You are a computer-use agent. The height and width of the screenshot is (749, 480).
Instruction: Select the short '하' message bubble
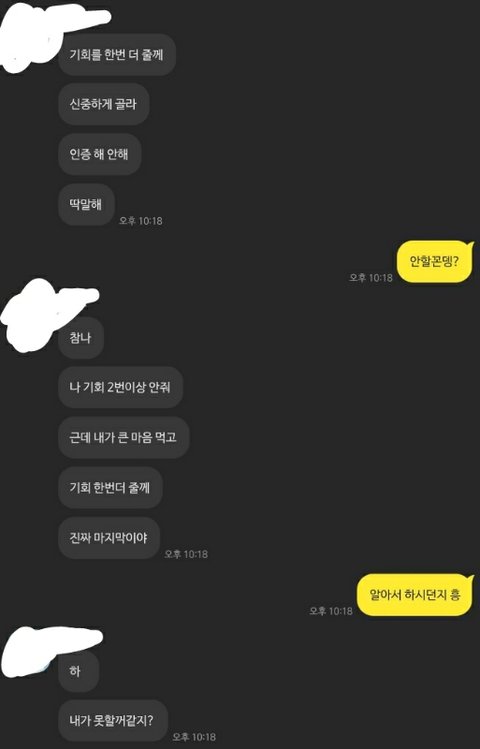pyautogui.click(x=78, y=671)
